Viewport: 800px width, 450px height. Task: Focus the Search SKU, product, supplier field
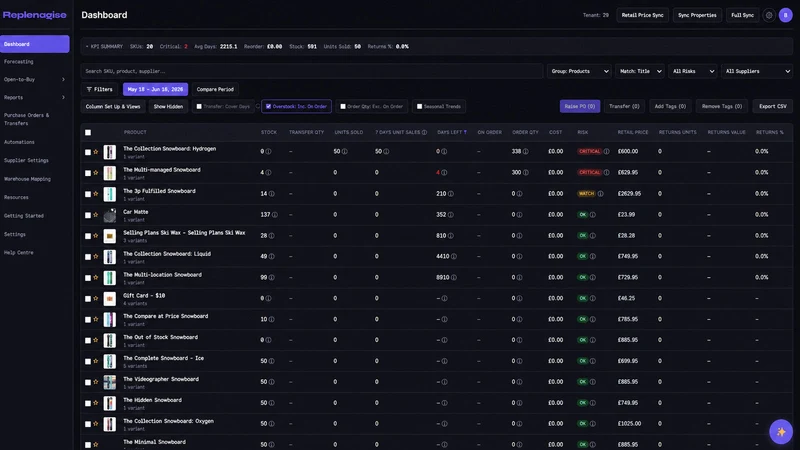312,71
